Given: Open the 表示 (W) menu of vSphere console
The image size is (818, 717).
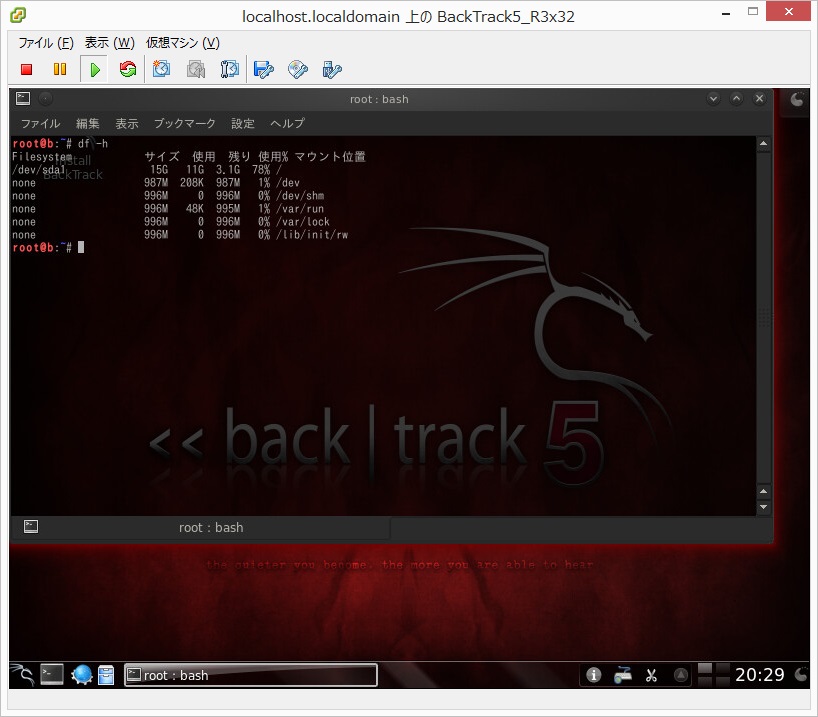Looking at the screenshot, I should pyautogui.click(x=110, y=43).
